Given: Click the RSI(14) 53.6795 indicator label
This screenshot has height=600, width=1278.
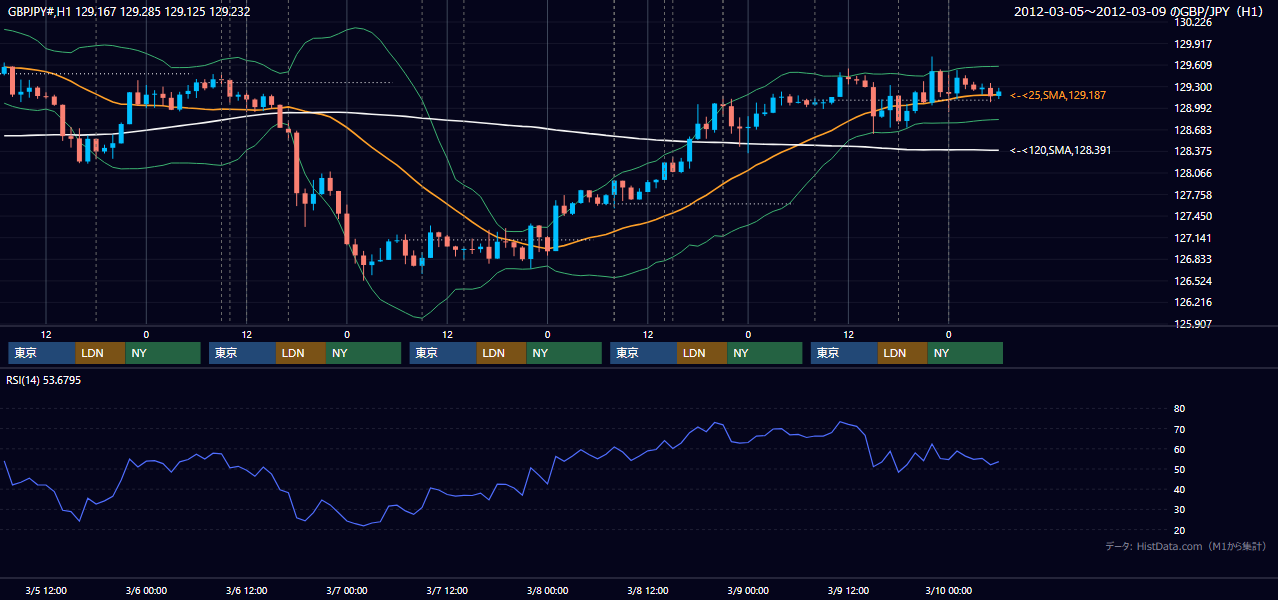Looking at the screenshot, I should point(44,380).
